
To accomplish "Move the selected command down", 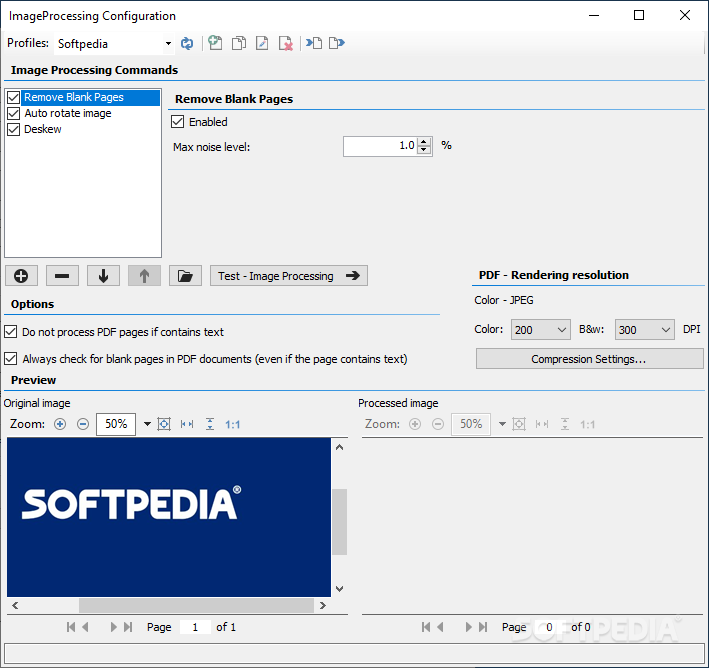I will pos(104,276).
